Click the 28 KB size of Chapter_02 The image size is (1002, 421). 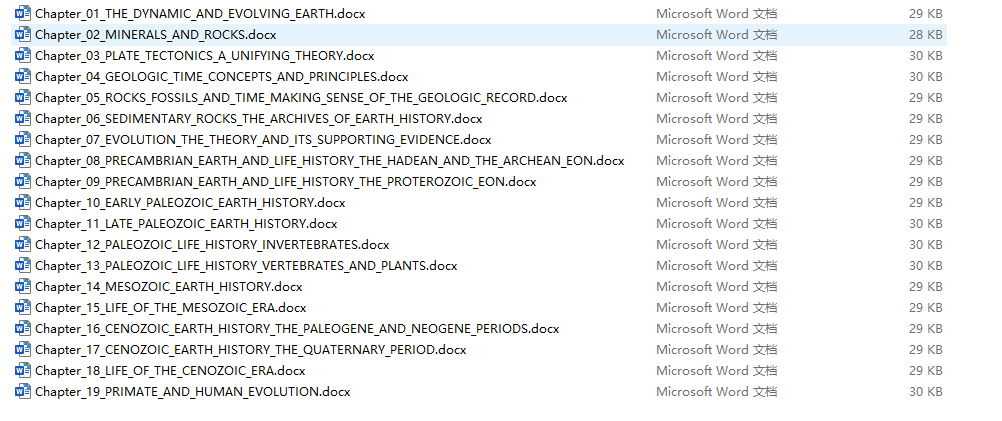[926, 35]
